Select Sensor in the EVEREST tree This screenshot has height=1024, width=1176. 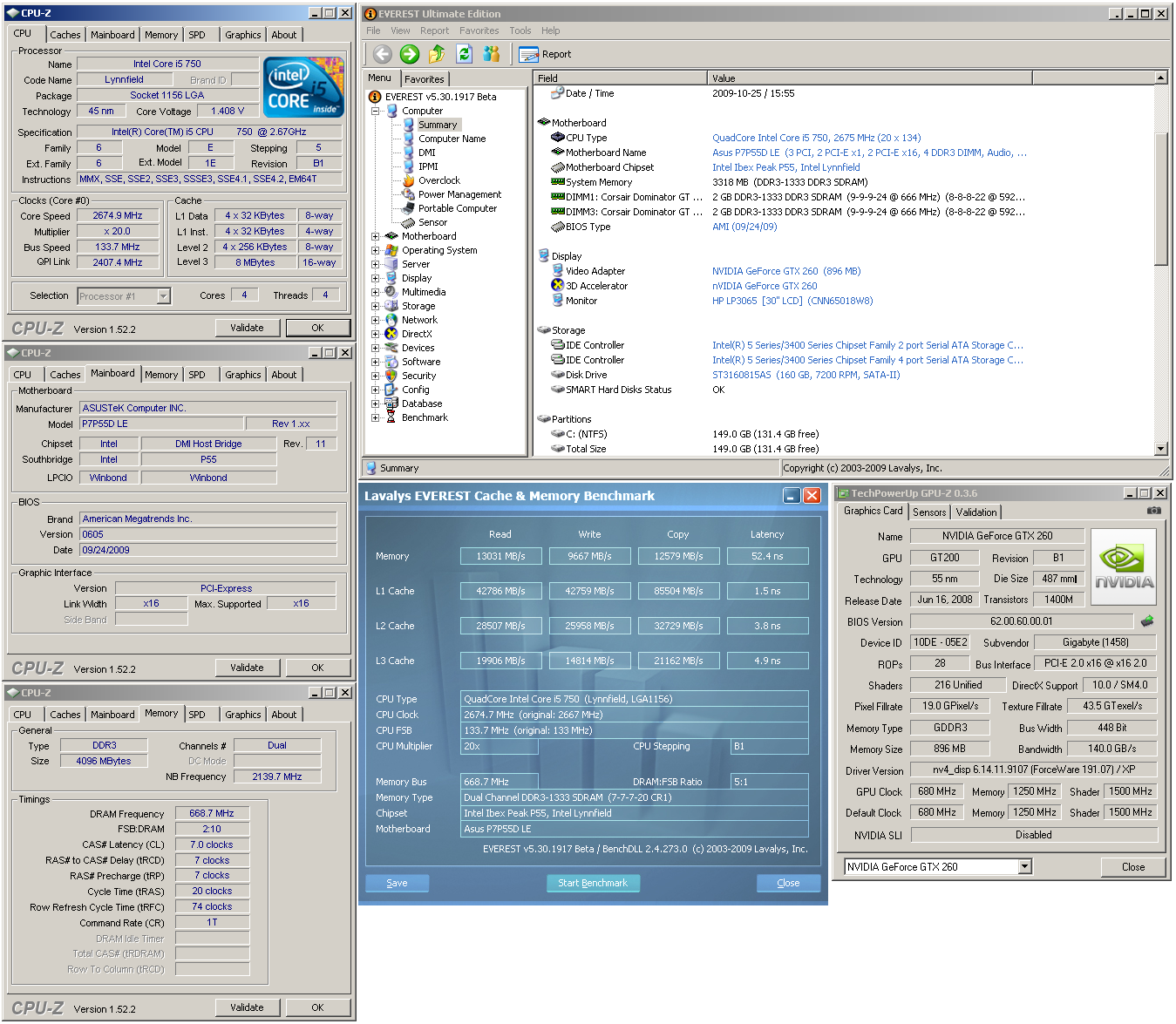432,222
